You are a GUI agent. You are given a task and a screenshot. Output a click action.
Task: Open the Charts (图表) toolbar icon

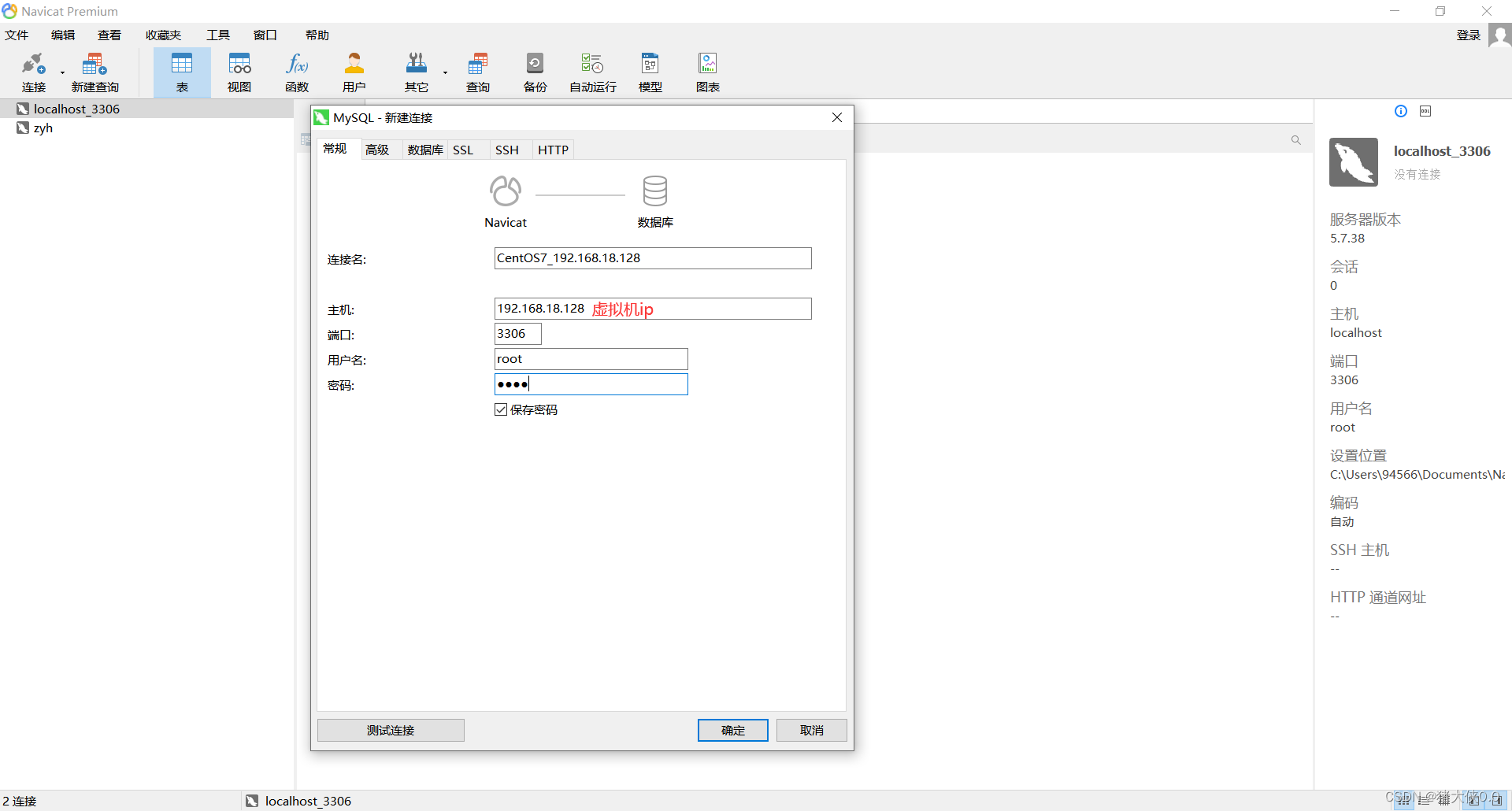click(708, 72)
